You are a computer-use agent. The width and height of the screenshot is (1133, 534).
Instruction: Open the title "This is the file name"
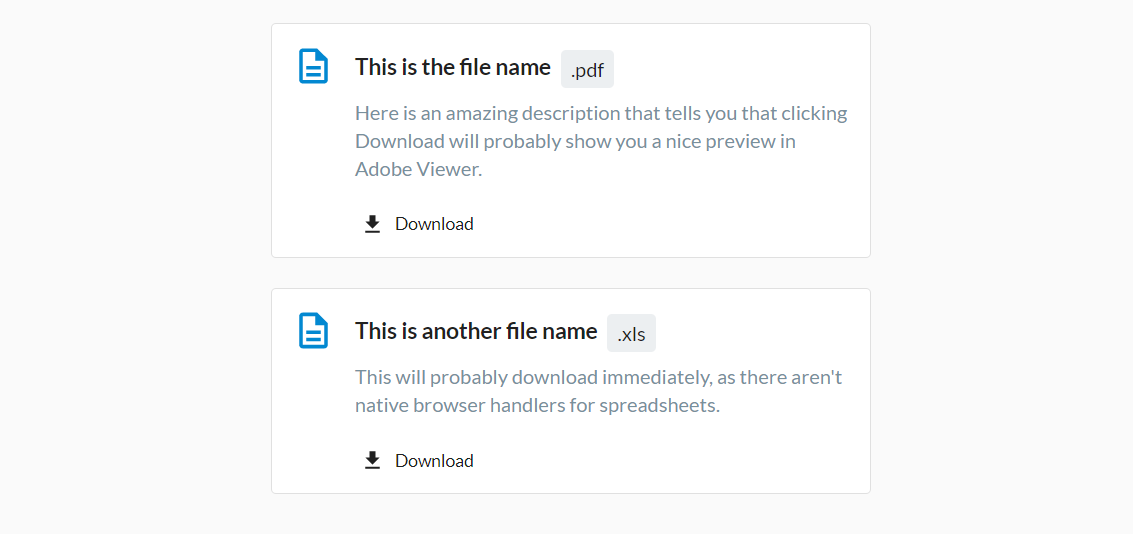(453, 67)
